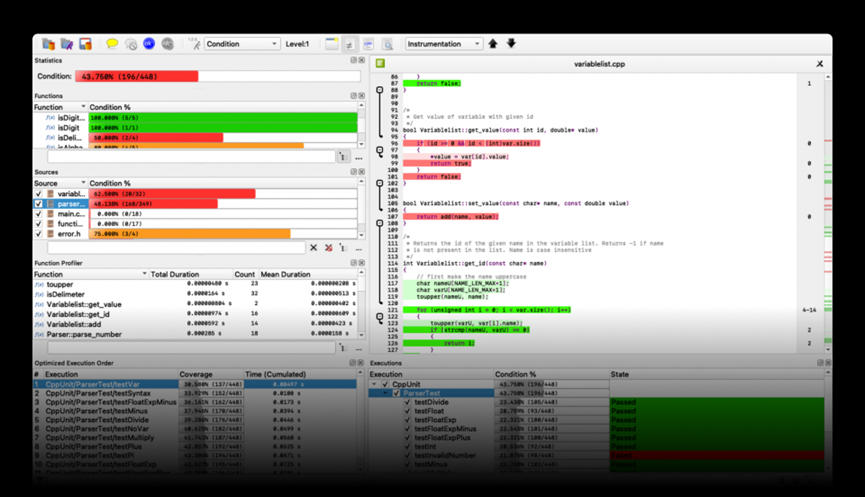Select the isDigit function row at 1/1
This screenshot has width=865, height=497.
coord(195,127)
